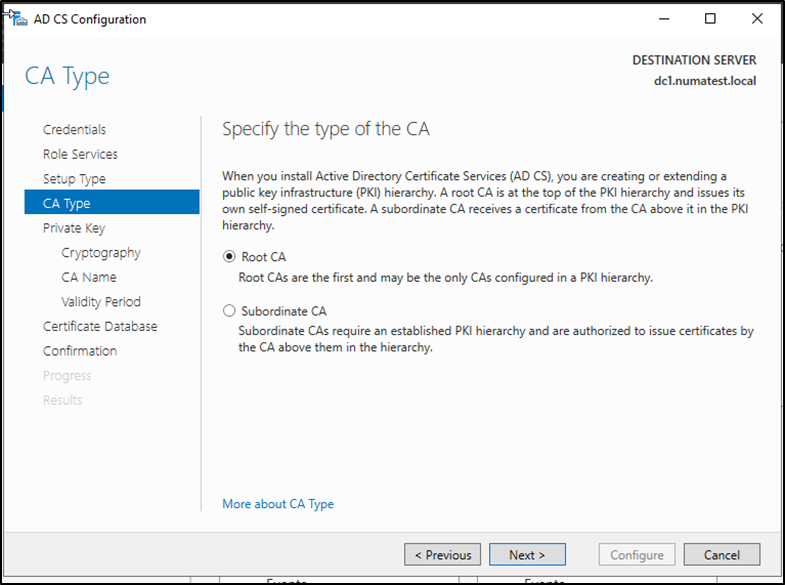Screen dimensions: 785x585
Task: Open the Role Services step
Action: click(80, 154)
